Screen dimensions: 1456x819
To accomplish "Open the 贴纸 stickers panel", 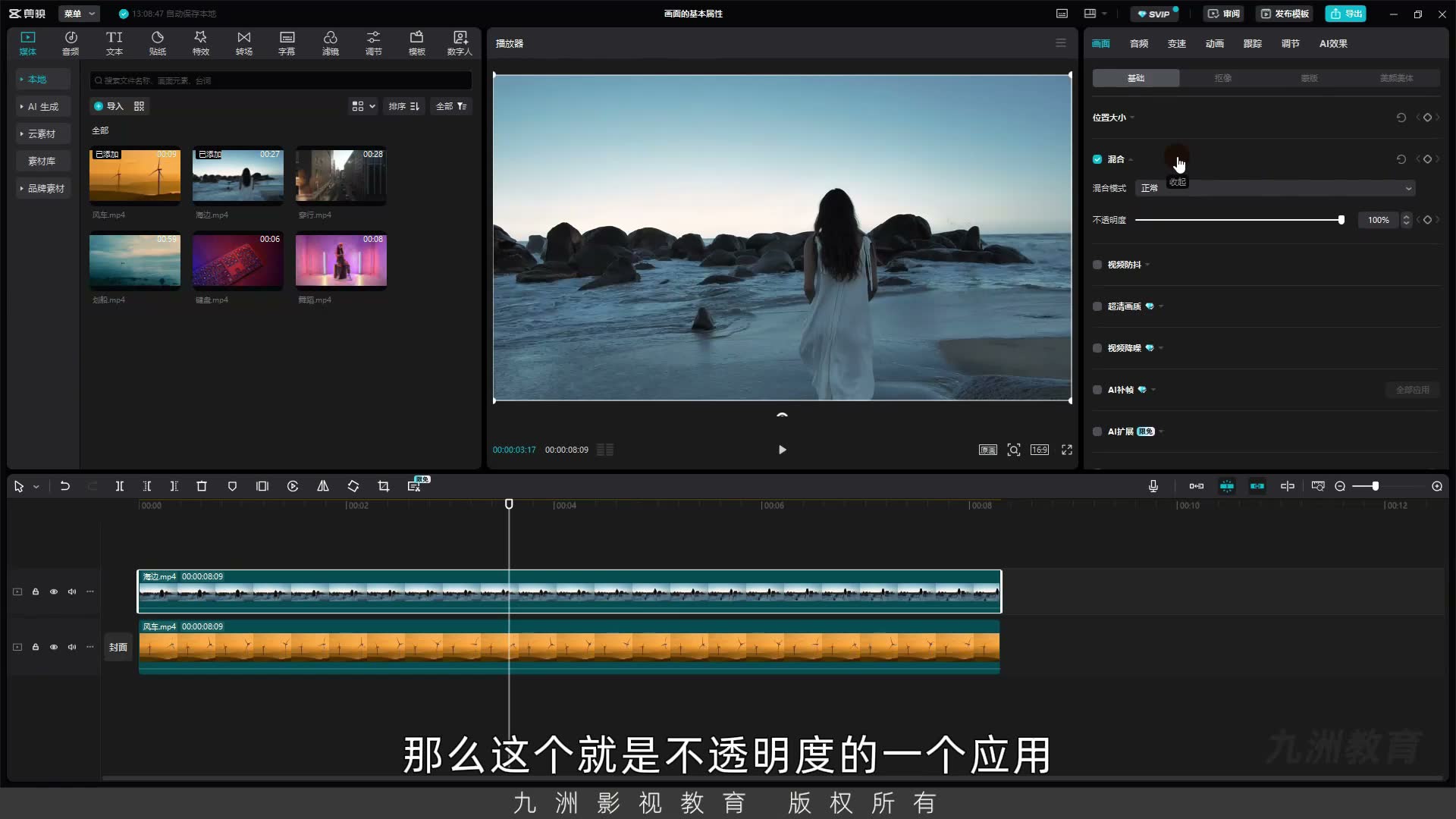I will click(157, 43).
